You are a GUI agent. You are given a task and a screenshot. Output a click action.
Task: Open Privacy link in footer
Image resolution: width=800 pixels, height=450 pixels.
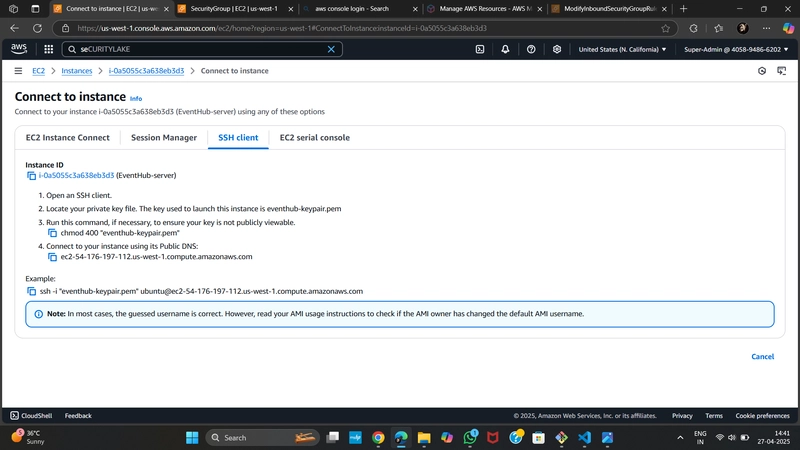682,416
